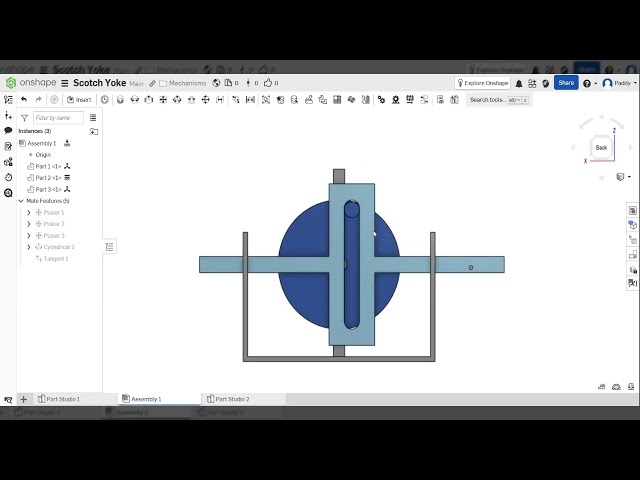Click the blue Share button

(566, 83)
